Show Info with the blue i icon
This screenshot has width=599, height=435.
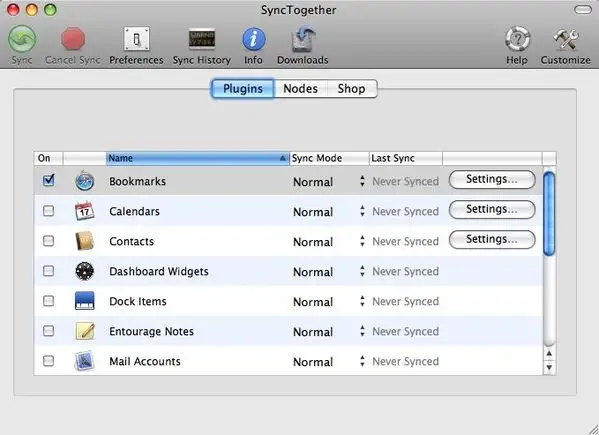(x=254, y=39)
